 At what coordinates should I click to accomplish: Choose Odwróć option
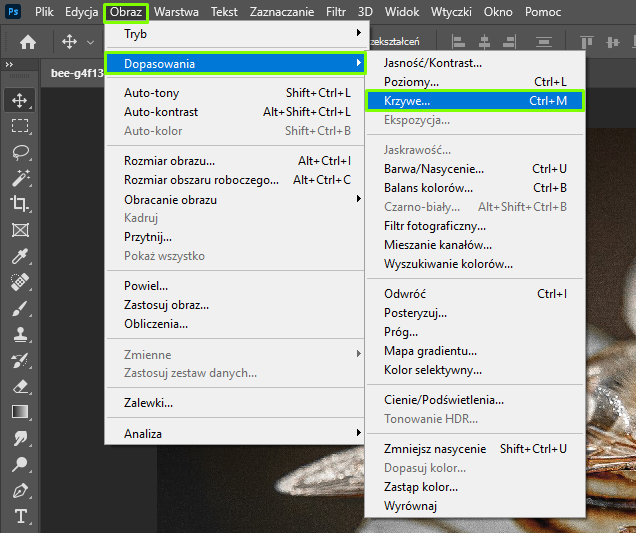(x=475, y=294)
